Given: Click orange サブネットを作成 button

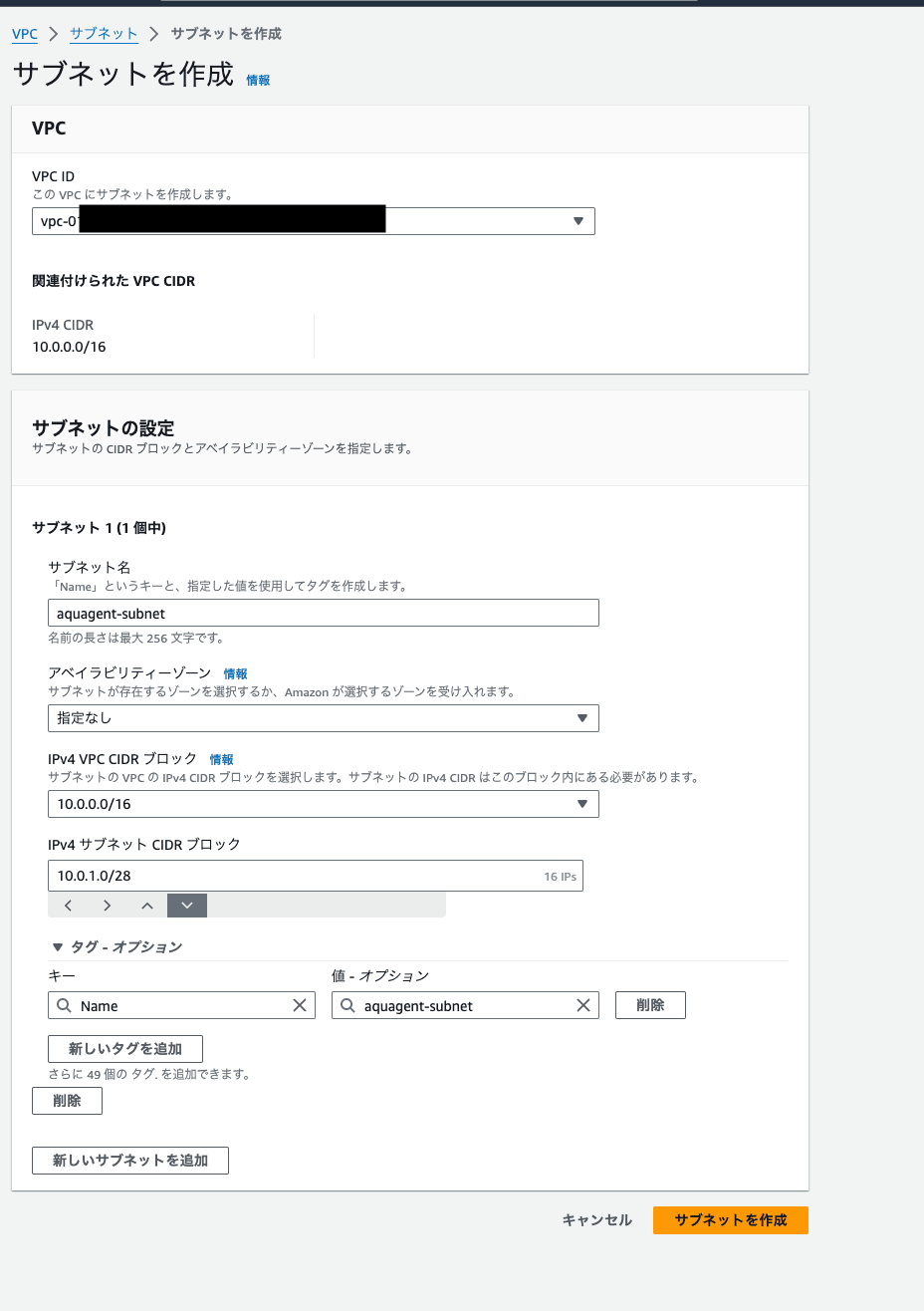Looking at the screenshot, I should (731, 1220).
